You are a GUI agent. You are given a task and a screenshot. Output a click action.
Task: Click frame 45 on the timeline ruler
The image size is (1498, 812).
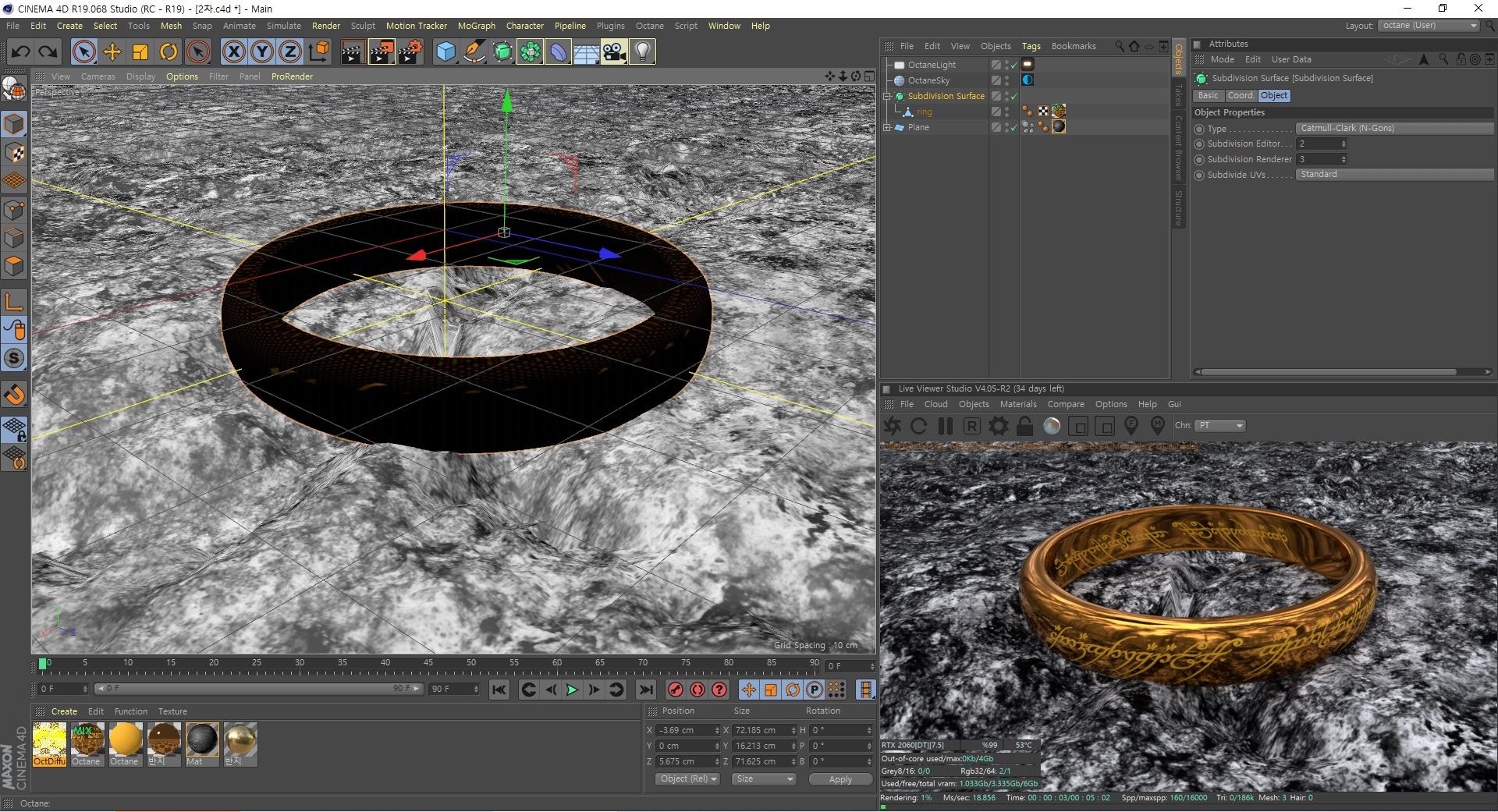pyautogui.click(x=428, y=665)
